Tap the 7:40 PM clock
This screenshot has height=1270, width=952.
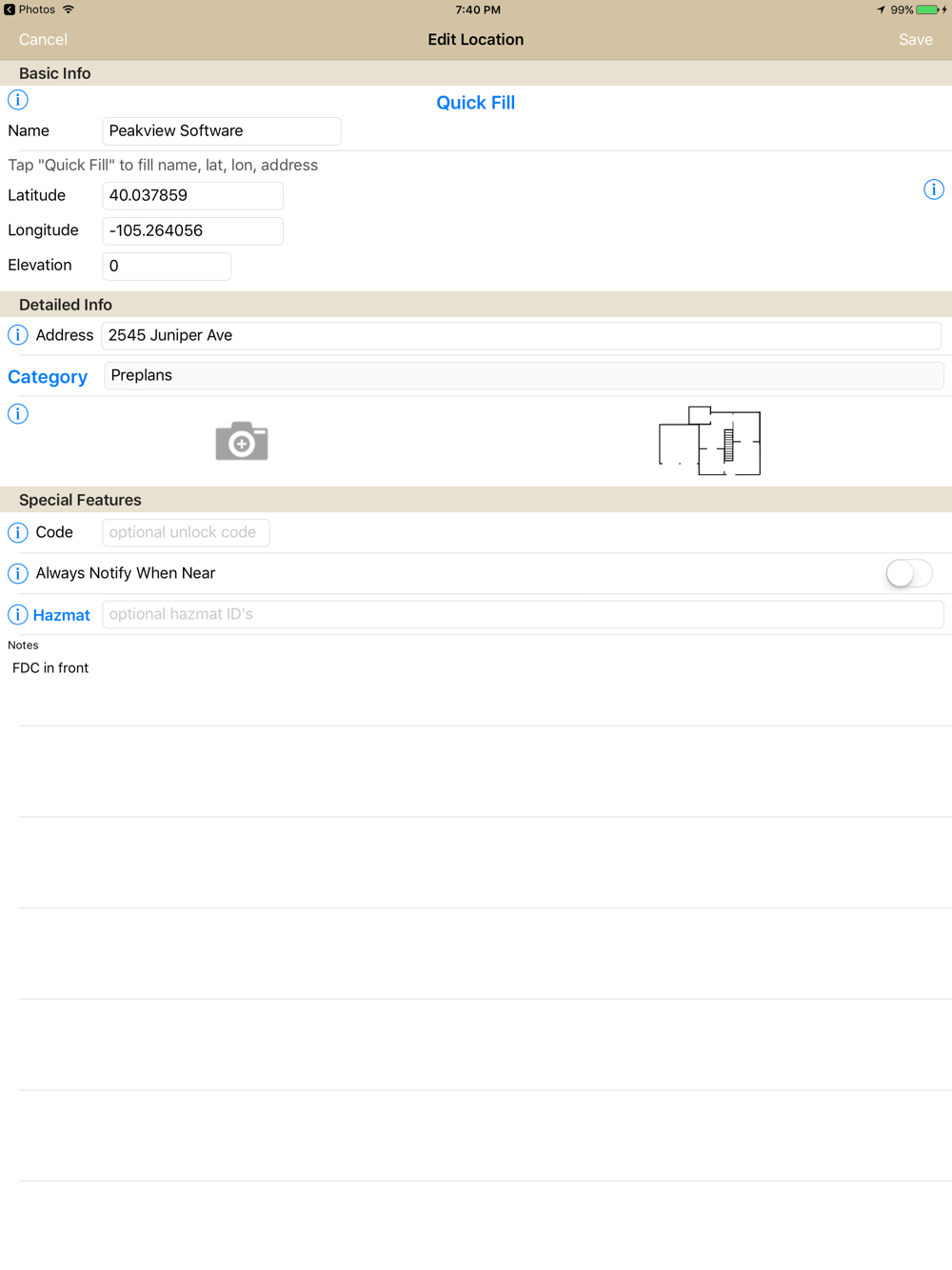pyautogui.click(x=478, y=10)
